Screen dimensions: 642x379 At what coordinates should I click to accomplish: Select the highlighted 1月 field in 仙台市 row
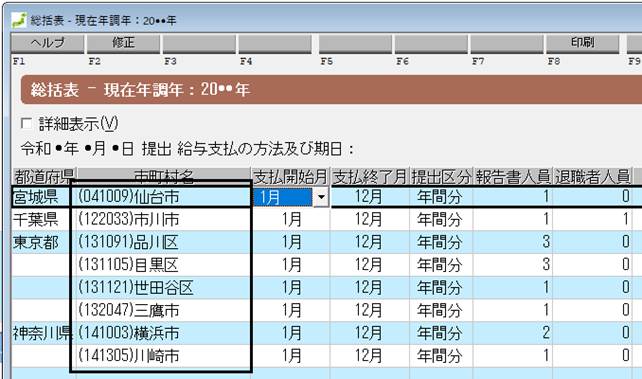click(x=283, y=197)
